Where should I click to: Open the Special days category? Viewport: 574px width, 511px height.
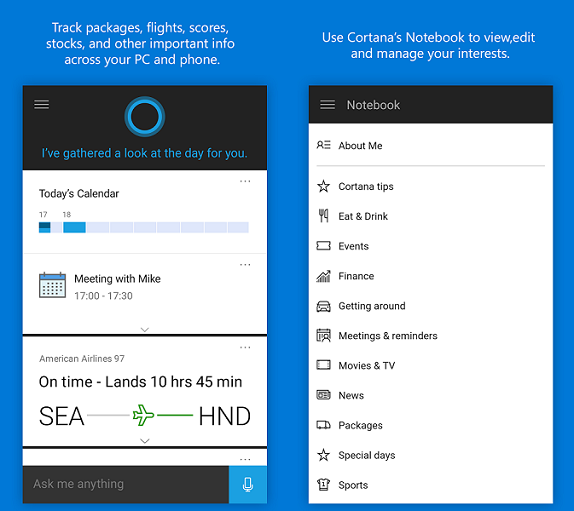pos(430,455)
